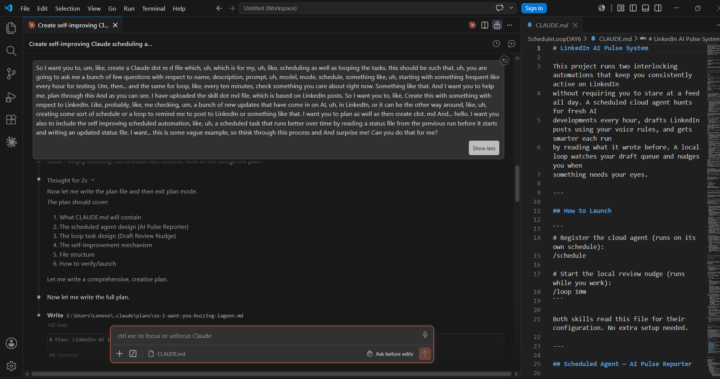Toggle the 'Ask before edits' mode
The height and width of the screenshot is (379, 720).
point(390,354)
